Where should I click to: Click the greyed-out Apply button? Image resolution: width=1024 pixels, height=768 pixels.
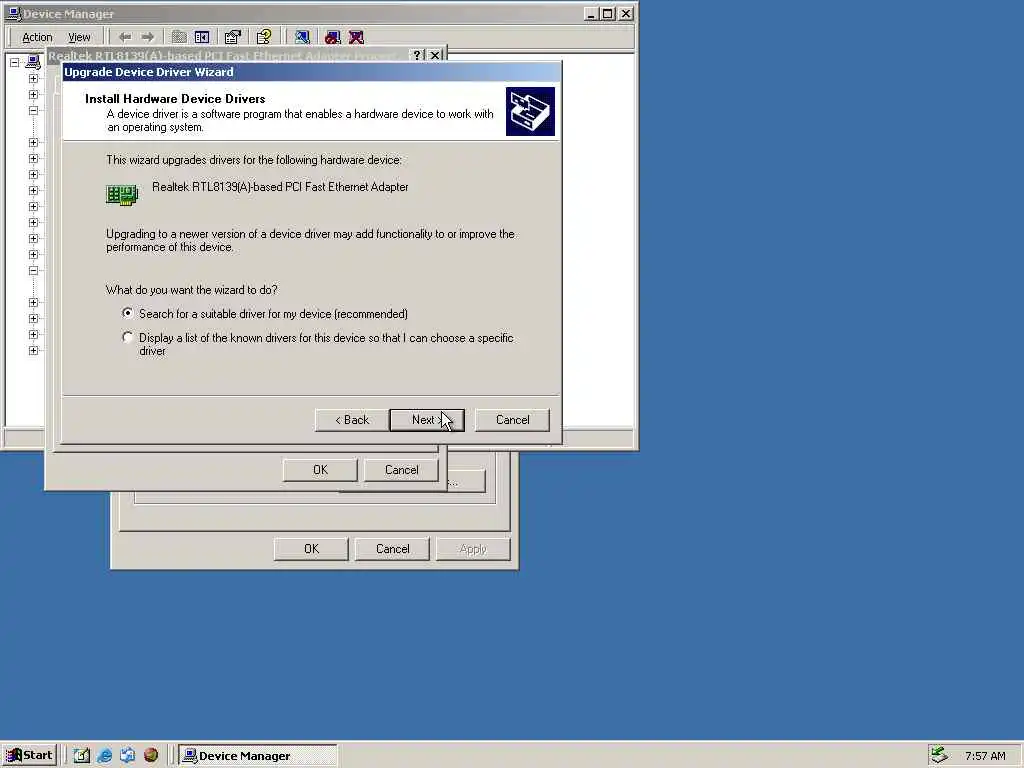click(x=473, y=549)
